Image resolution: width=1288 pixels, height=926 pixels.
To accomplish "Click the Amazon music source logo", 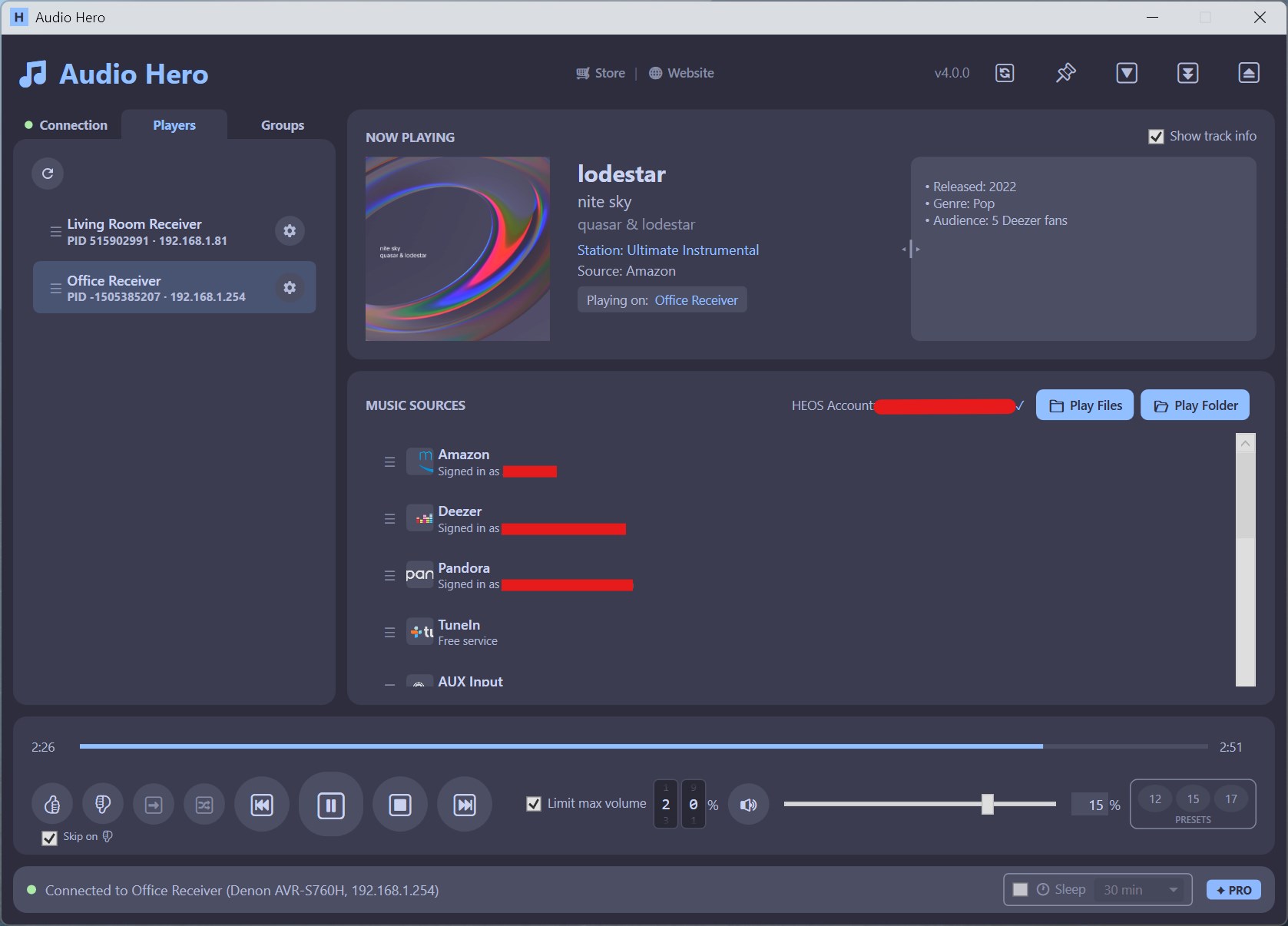I will 420,461.
